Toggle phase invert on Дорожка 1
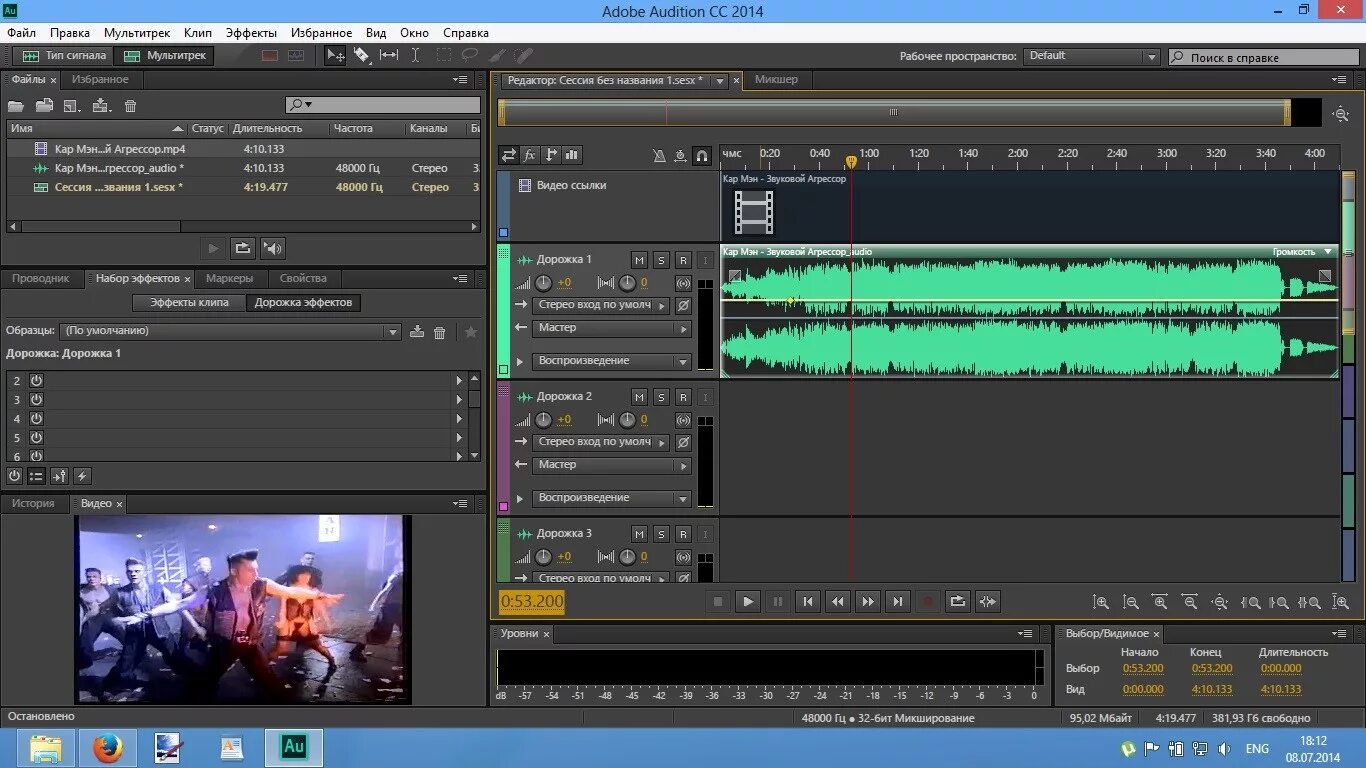 (x=683, y=305)
